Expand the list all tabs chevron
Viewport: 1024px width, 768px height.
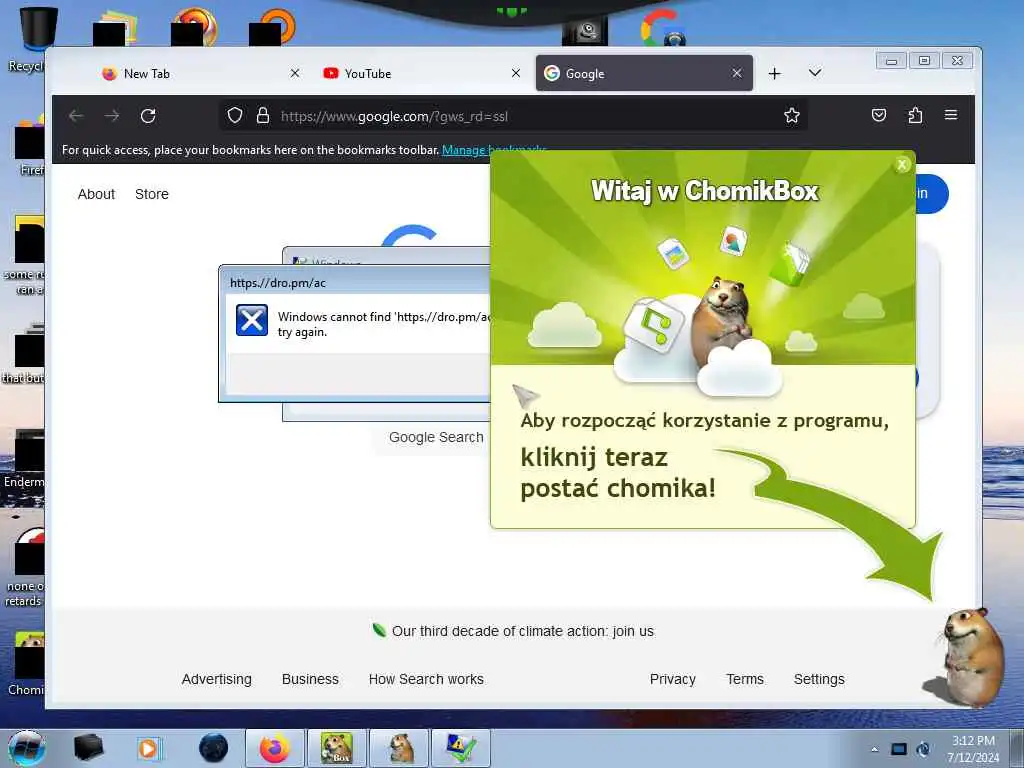point(814,73)
